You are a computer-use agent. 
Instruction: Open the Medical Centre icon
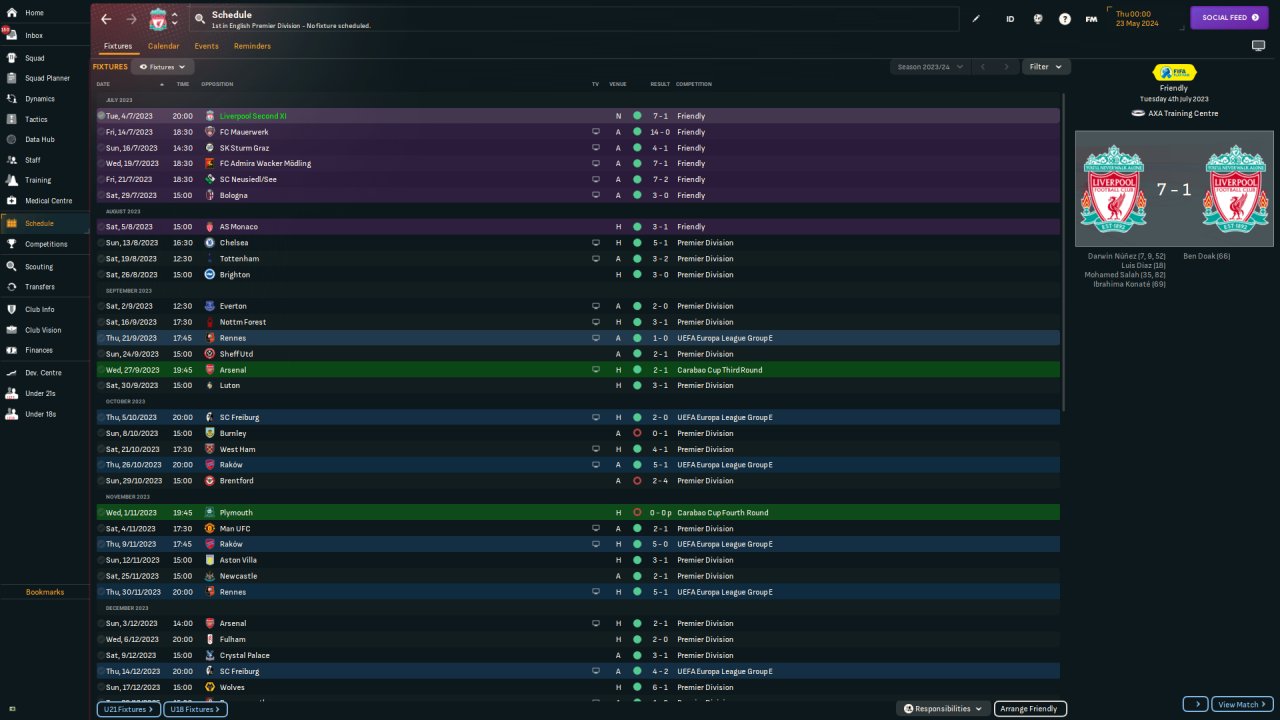pyautogui.click(x=12, y=201)
